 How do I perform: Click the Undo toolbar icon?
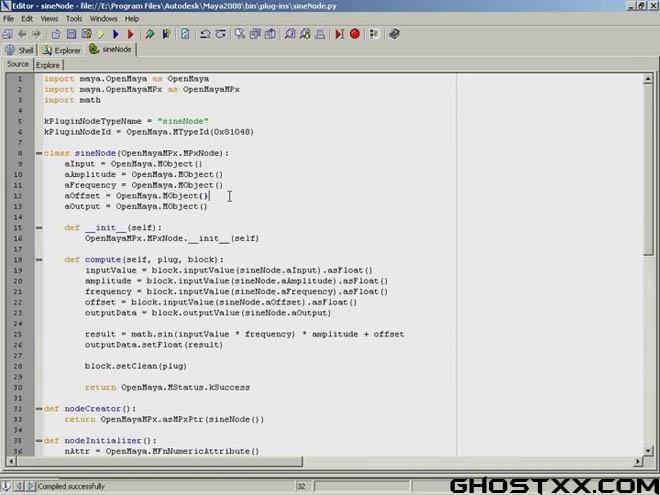[205, 34]
